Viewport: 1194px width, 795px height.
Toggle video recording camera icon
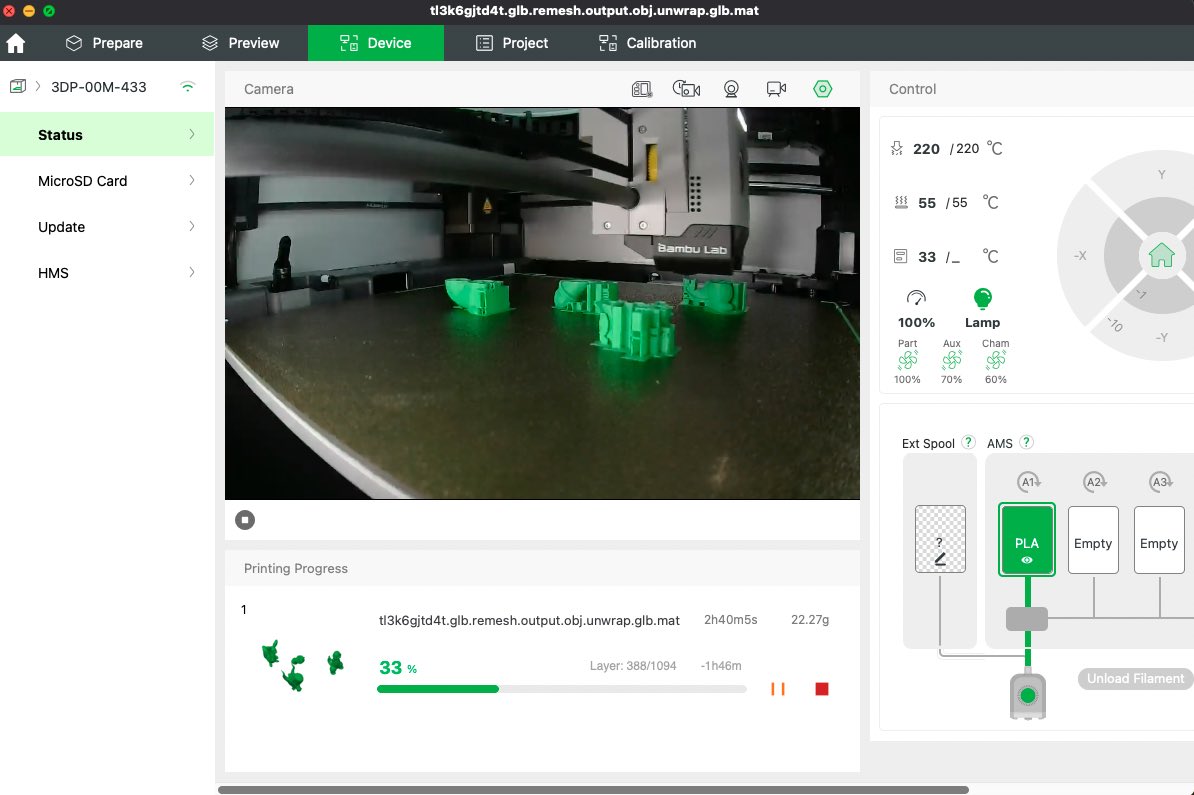click(776, 89)
